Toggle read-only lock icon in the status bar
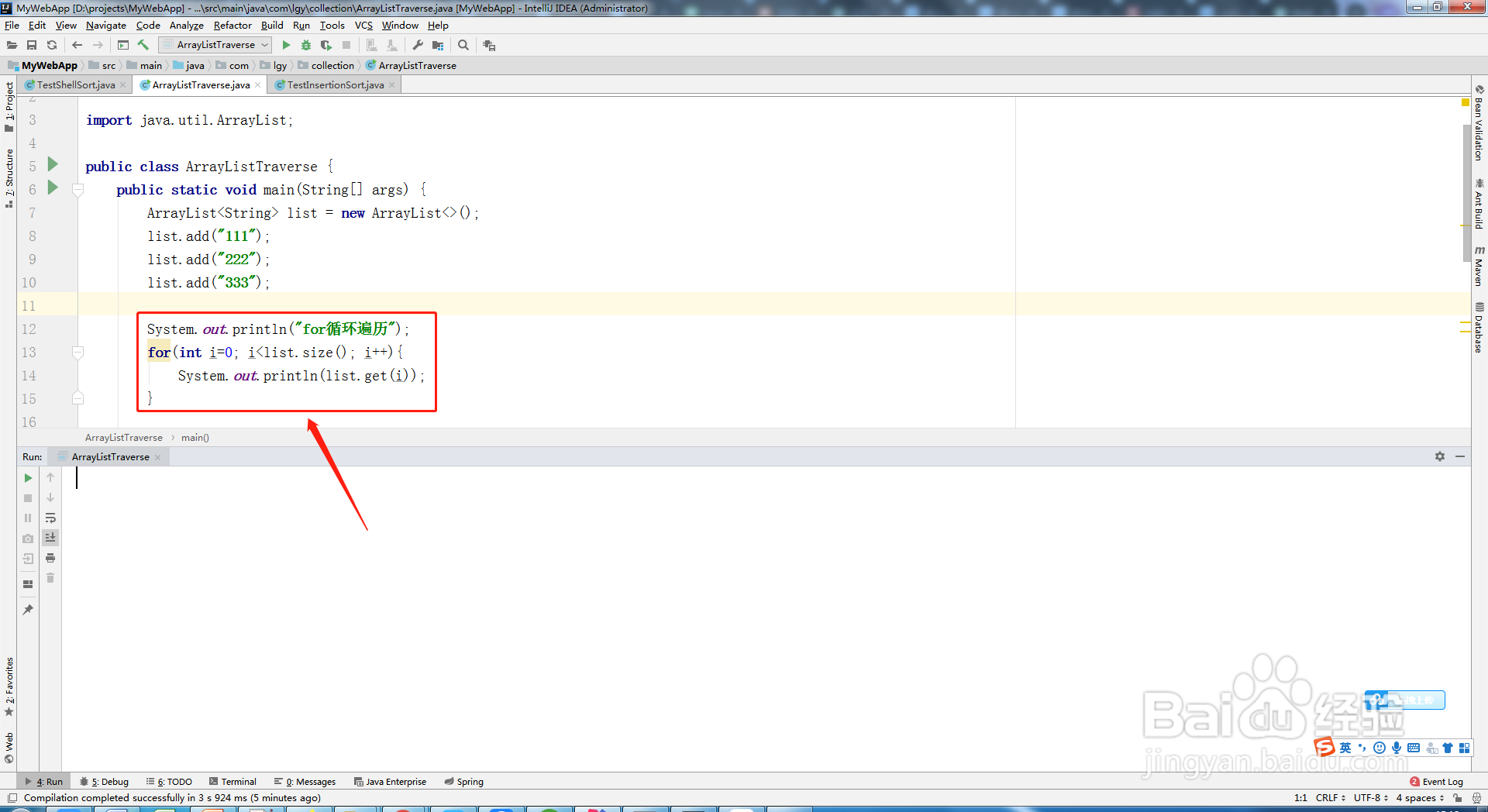1488x812 pixels. click(x=1458, y=797)
